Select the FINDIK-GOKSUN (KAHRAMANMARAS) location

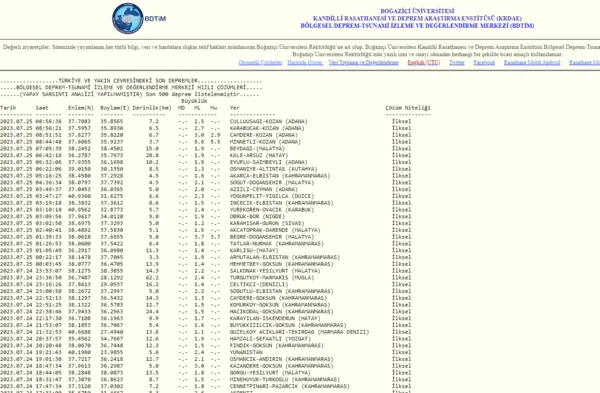click(x=277, y=346)
